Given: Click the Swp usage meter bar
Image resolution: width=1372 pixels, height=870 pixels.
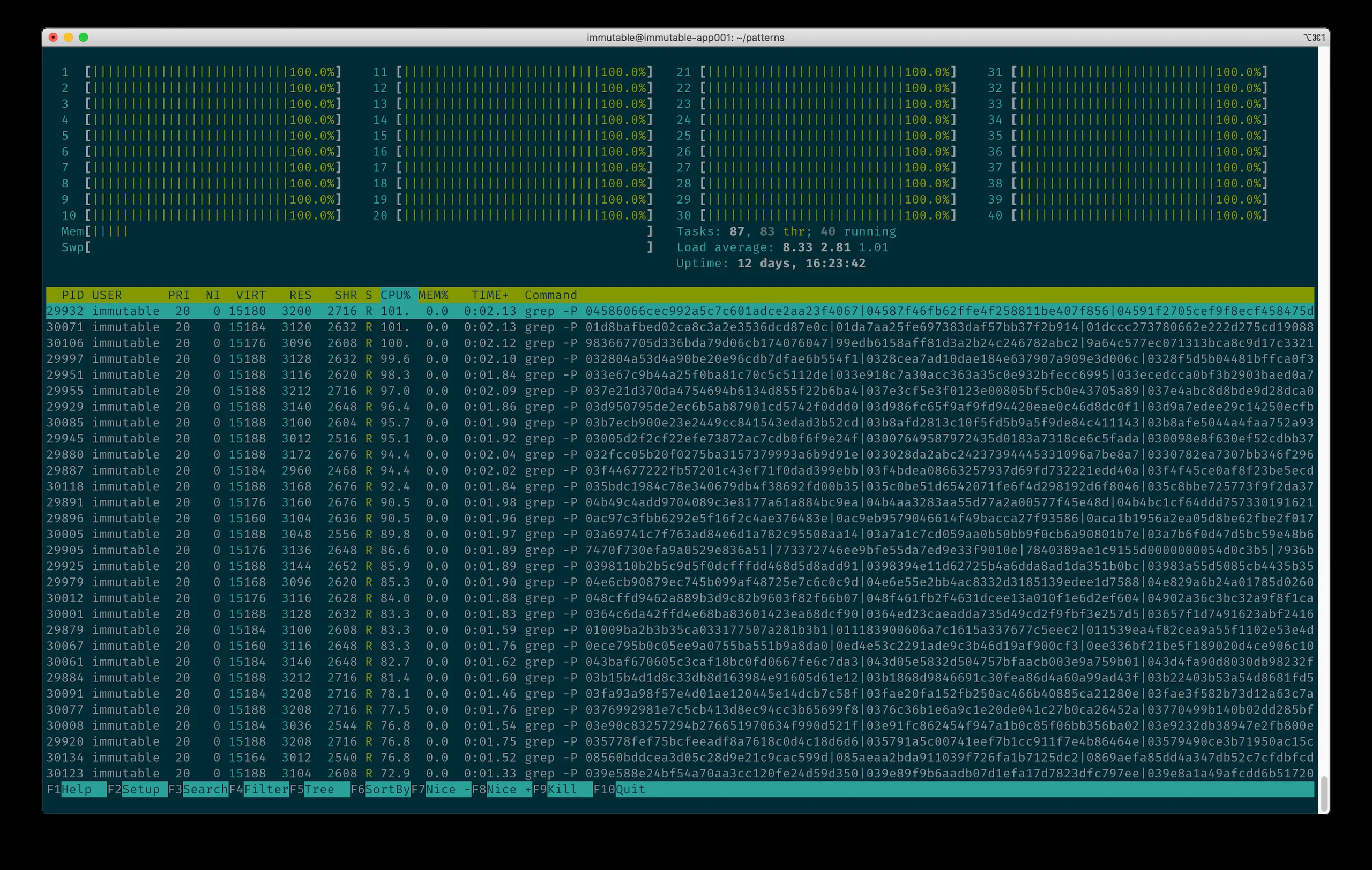Looking at the screenshot, I should pyautogui.click(x=357, y=247).
